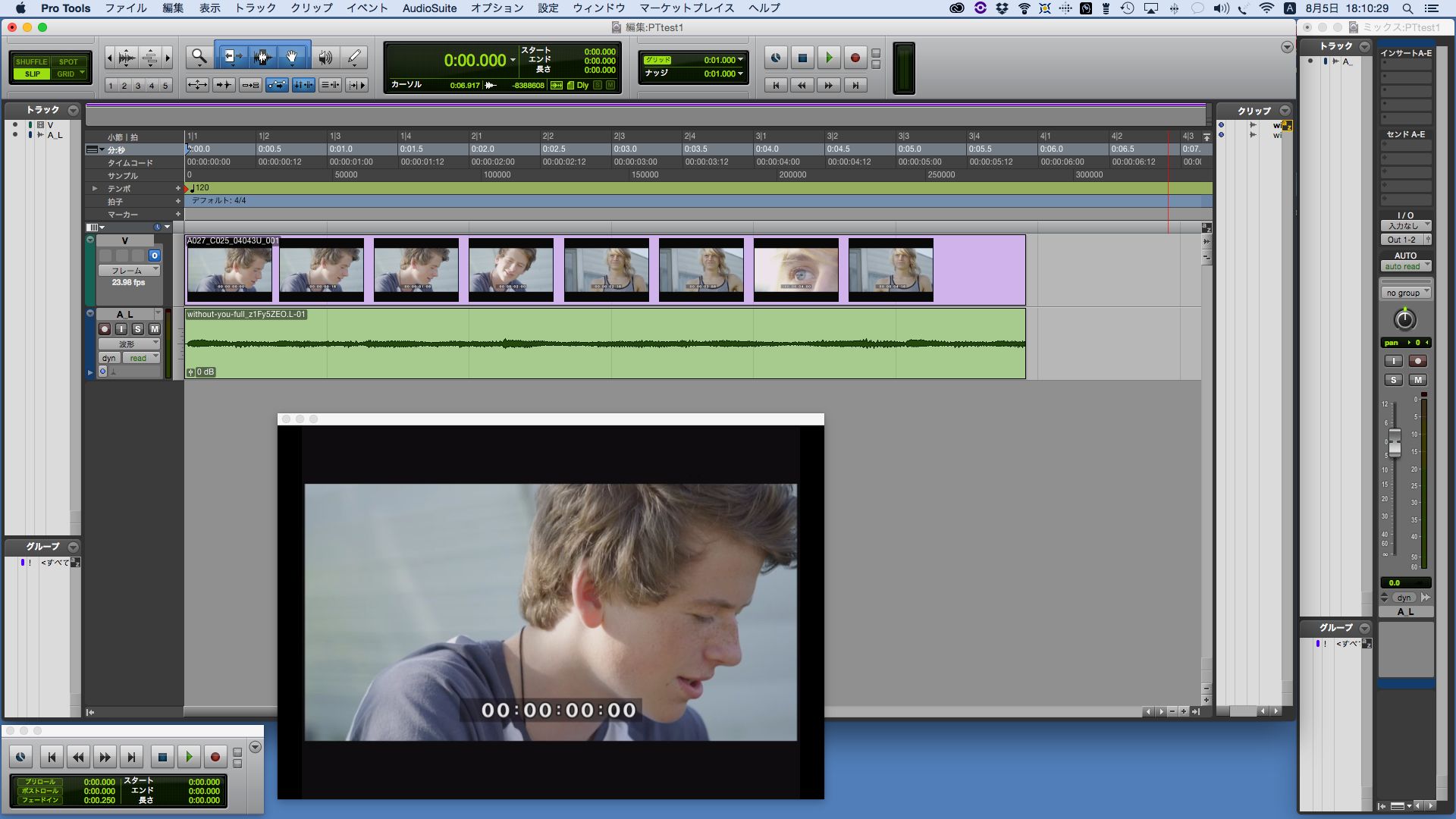Open the クリップ menu

click(312, 8)
